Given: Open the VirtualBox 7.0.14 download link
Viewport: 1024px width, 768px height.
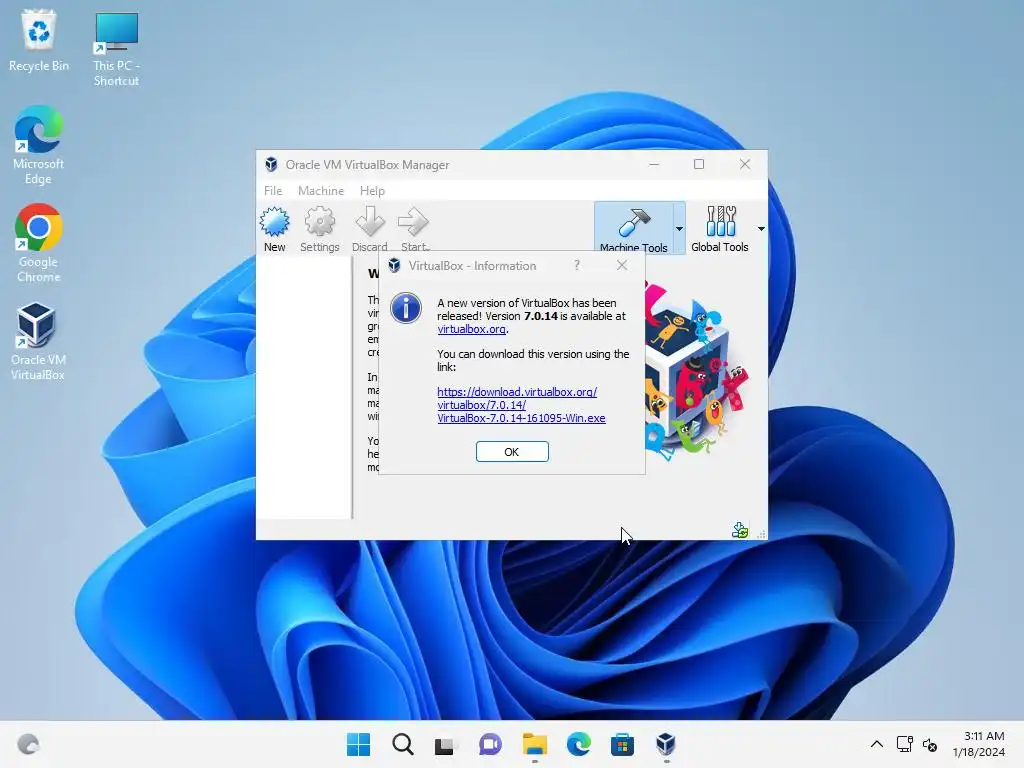Looking at the screenshot, I should point(521,405).
